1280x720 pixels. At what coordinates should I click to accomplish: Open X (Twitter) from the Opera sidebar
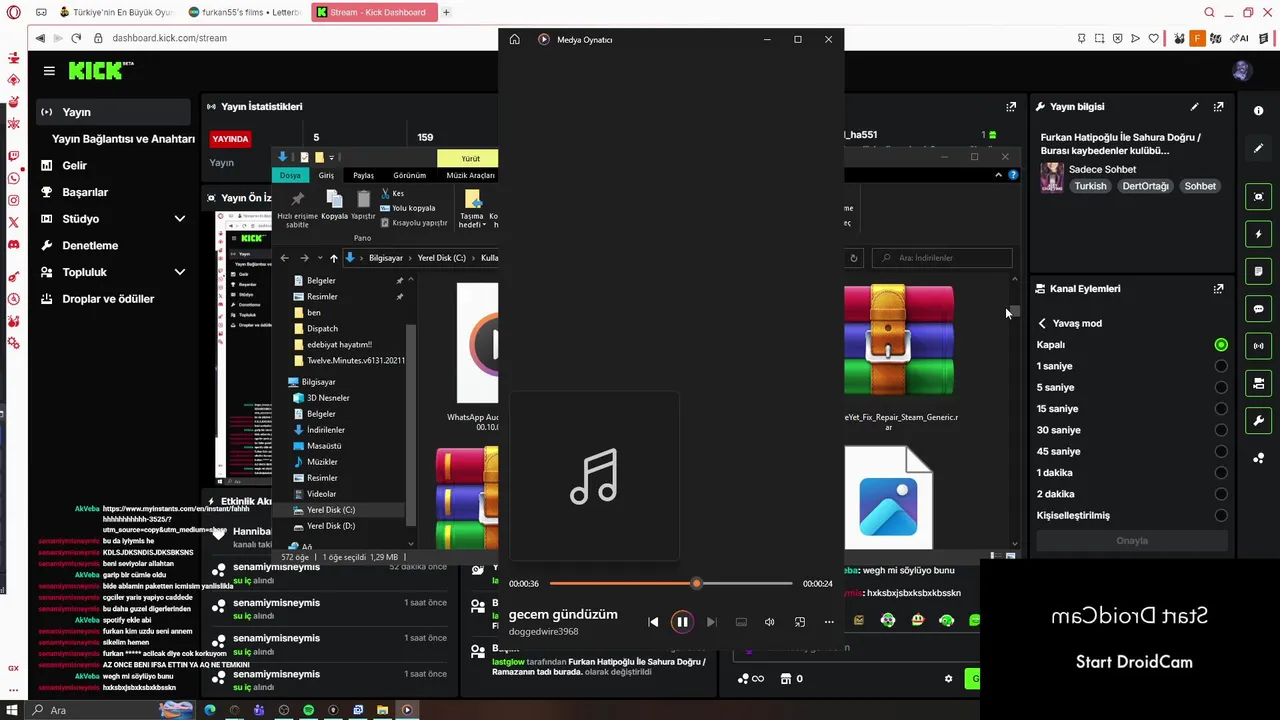coord(14,222)
